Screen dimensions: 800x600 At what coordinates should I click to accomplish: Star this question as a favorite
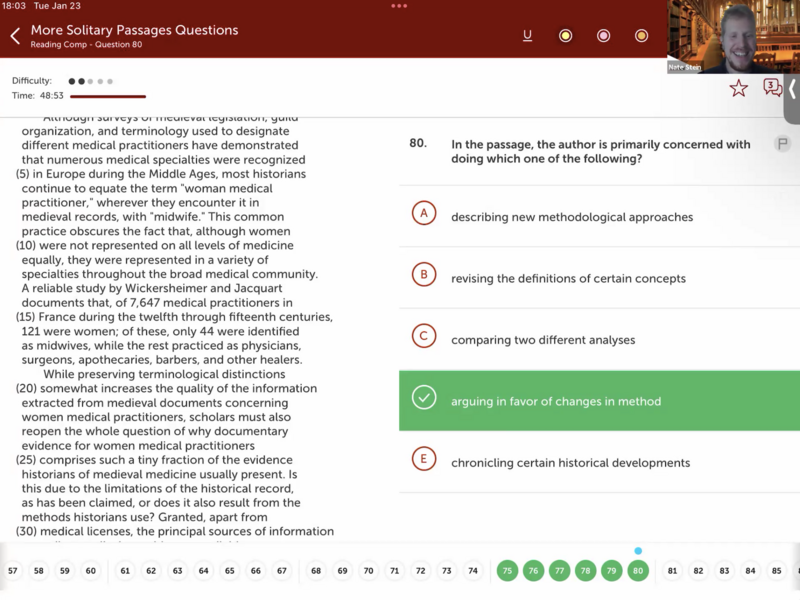(x=738, y=88)
